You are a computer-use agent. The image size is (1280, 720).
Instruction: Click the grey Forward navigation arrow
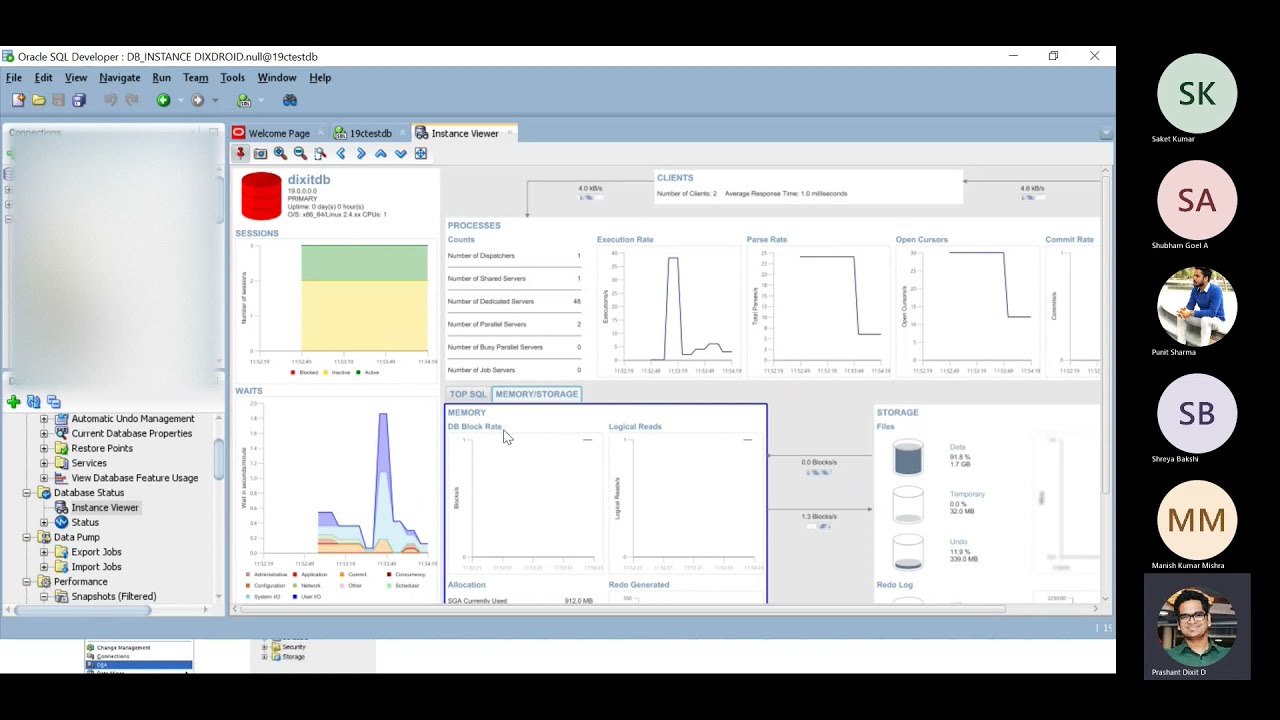[x=197, y=100]
